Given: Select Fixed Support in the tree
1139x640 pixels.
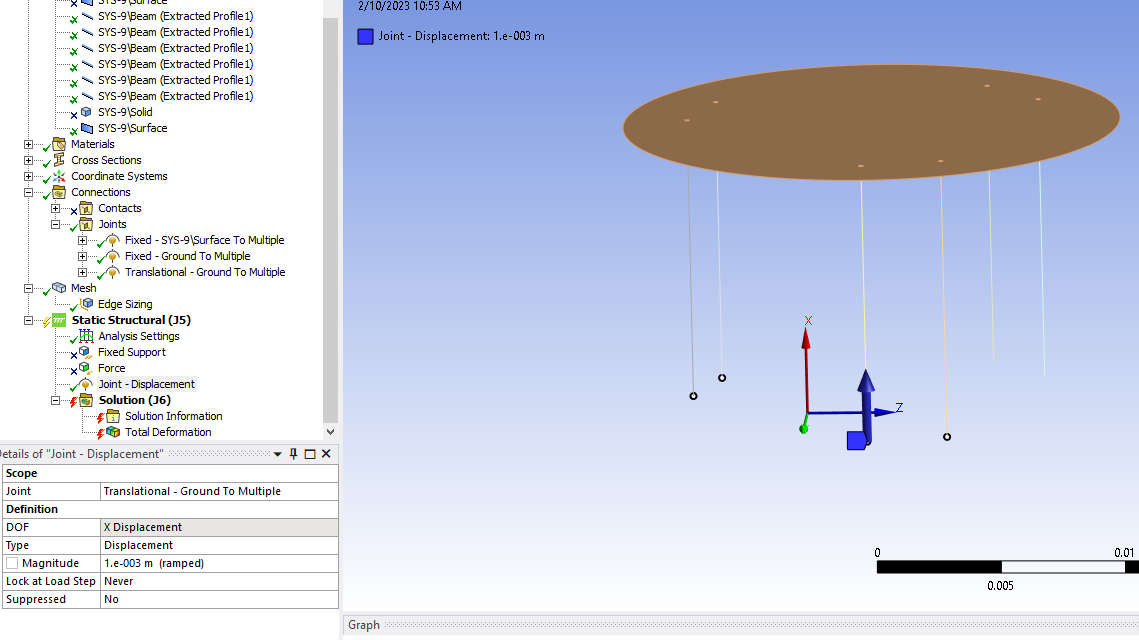Looking at the screenshot, I should (x=131, y=352).
